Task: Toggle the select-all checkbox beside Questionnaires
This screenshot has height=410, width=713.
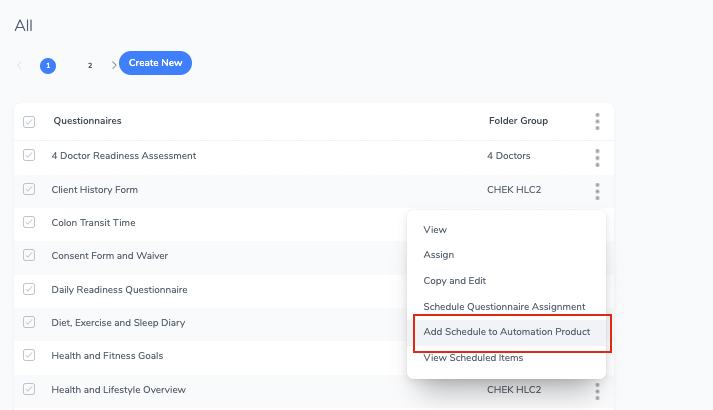Action: [29, 122]
